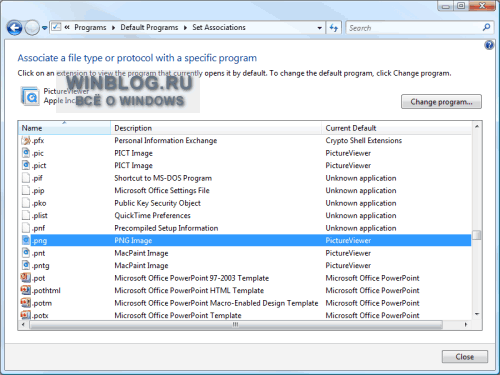Open address bar history dropdown
Screen dimensions: 500x375
coord(320,28)
